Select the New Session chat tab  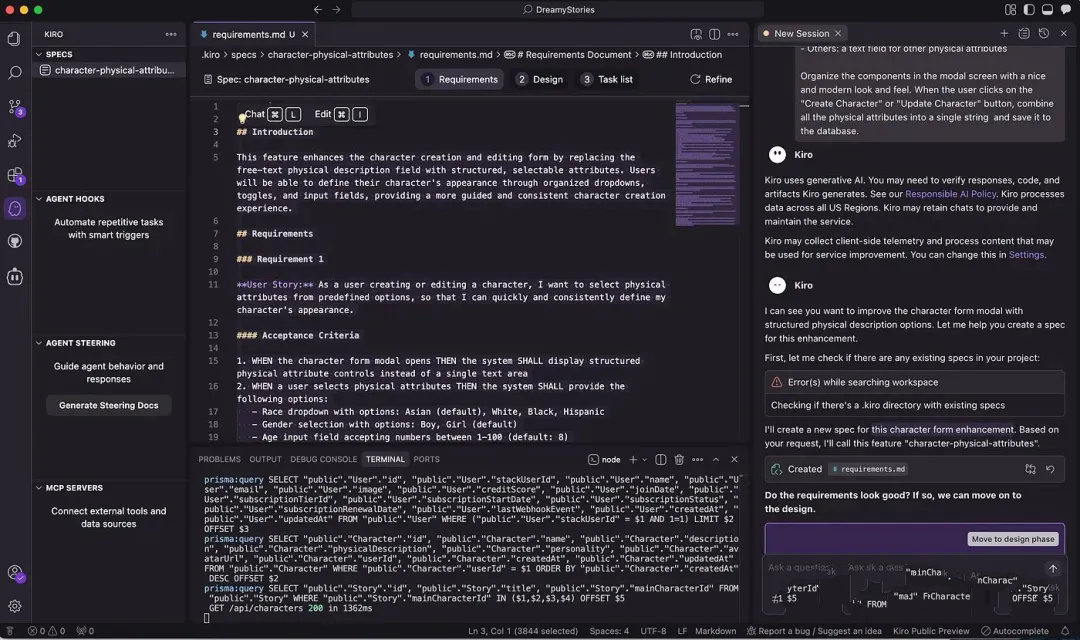802,33
